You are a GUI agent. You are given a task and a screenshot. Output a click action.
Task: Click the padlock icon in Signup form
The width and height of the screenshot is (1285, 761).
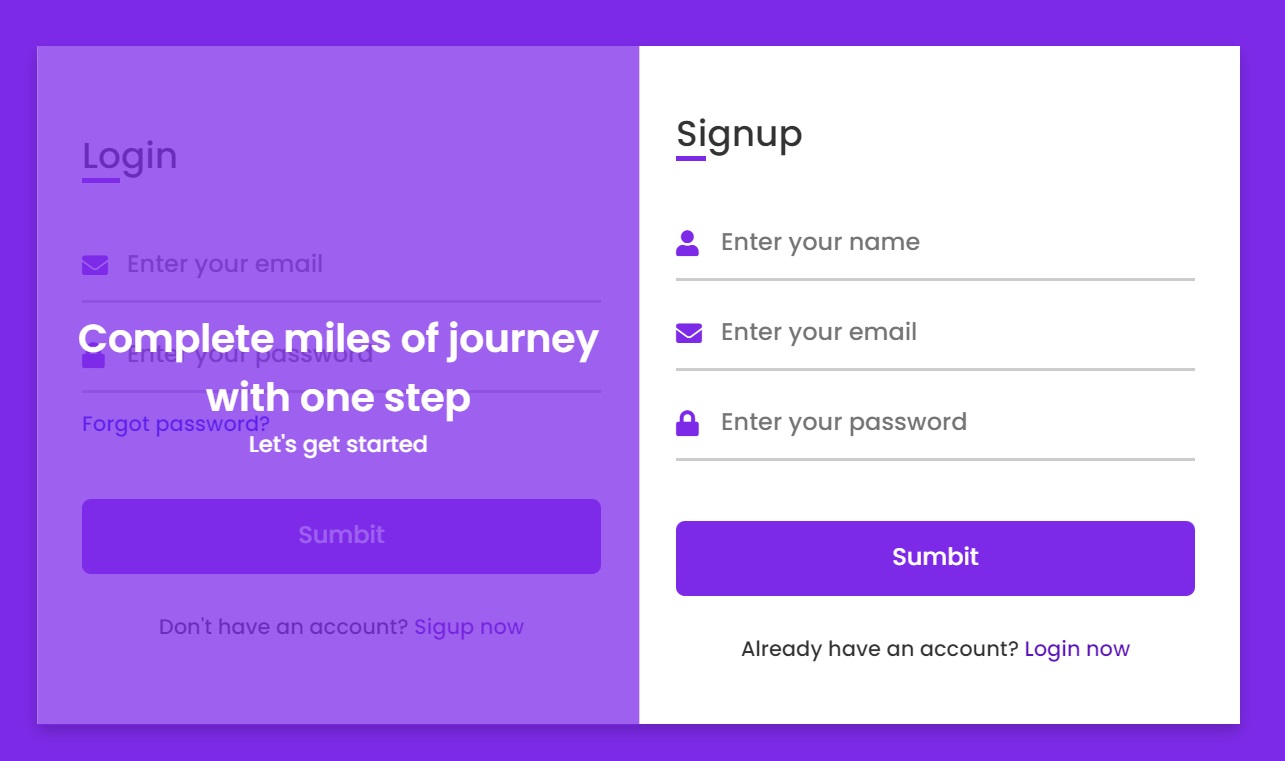[x=687, y=423]
